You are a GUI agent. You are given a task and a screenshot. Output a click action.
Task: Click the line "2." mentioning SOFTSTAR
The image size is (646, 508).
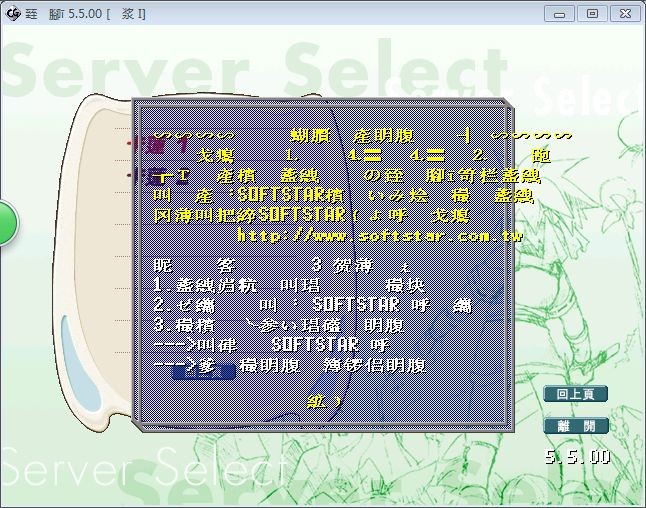coord(312,305)
